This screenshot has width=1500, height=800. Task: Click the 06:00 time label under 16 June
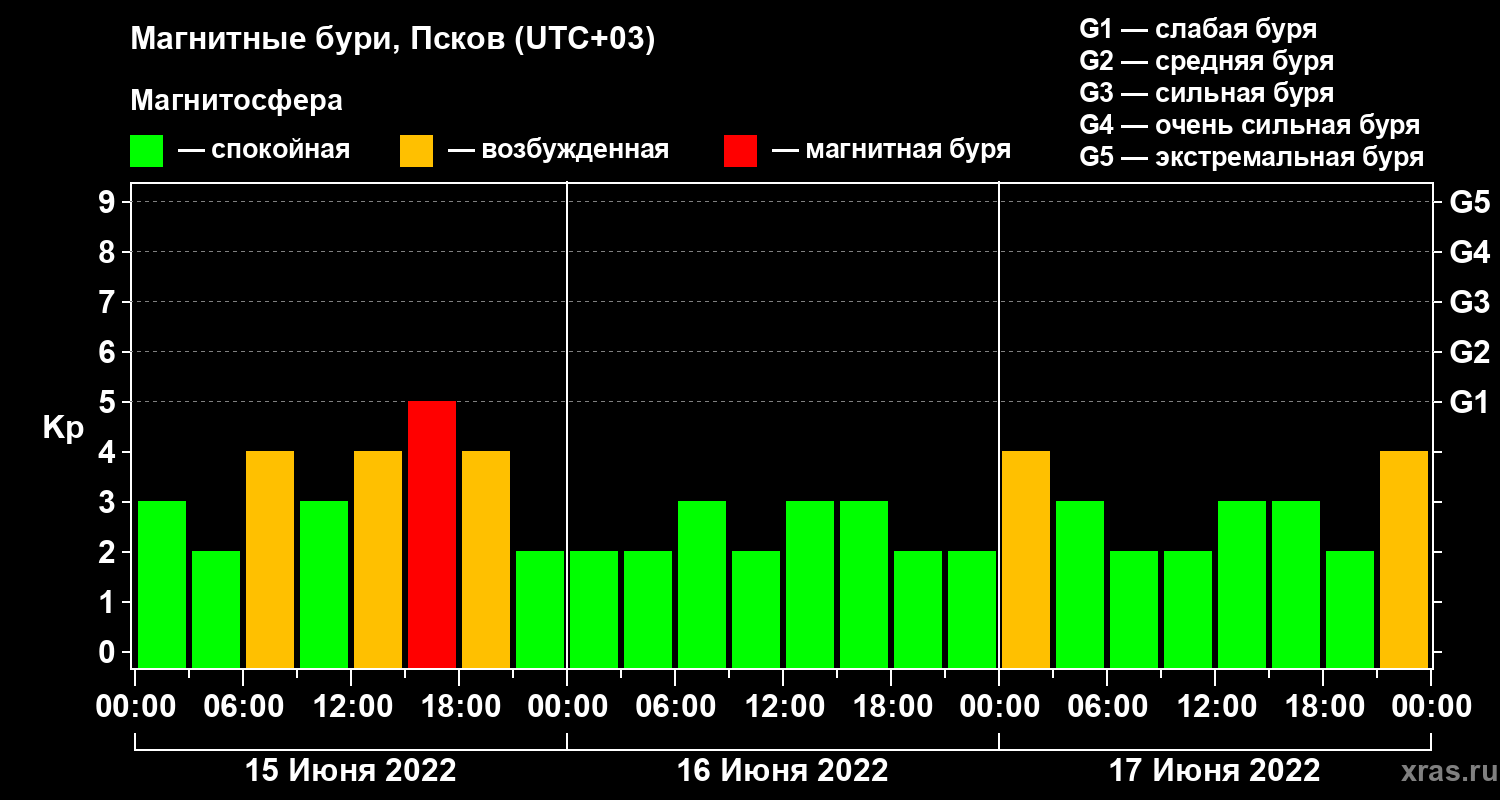[675, 706]
